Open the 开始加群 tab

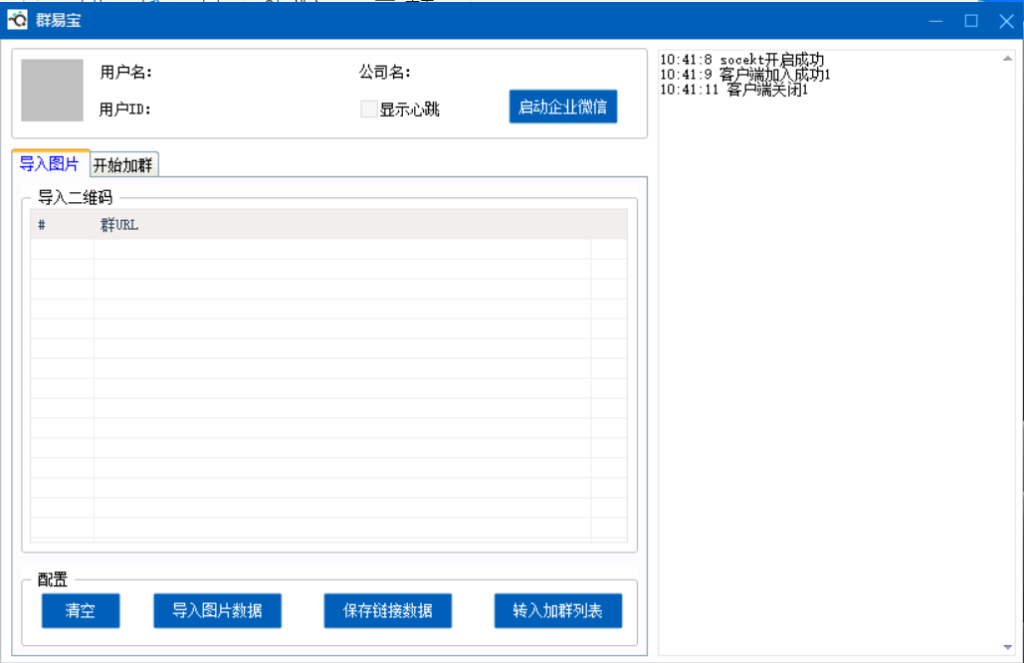(123, 165)
